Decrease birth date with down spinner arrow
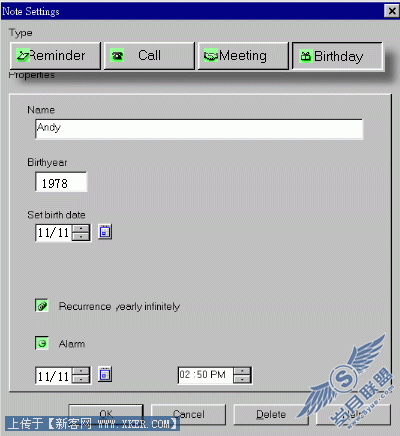This screenshot has height=436, width=400. (x=81, y=237)
